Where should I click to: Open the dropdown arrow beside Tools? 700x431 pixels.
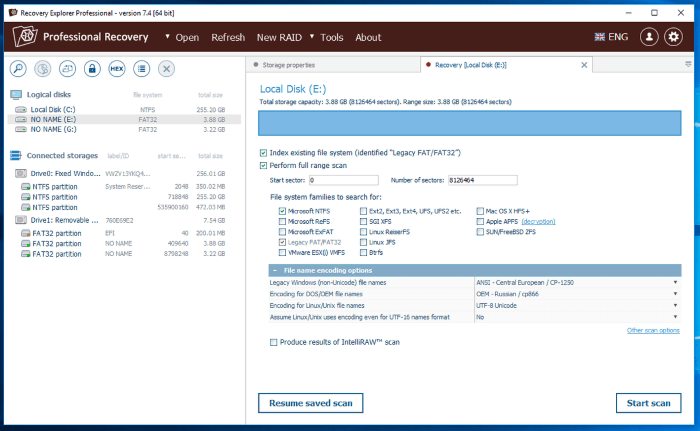[312, 36]
